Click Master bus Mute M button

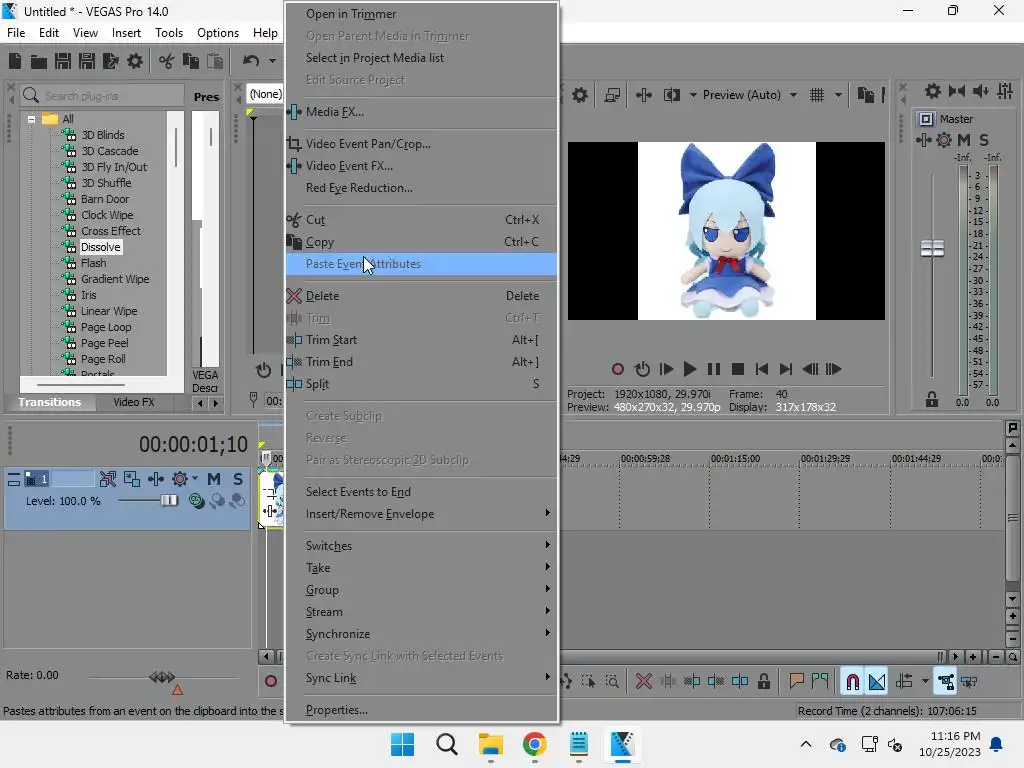tap(964, 140)
